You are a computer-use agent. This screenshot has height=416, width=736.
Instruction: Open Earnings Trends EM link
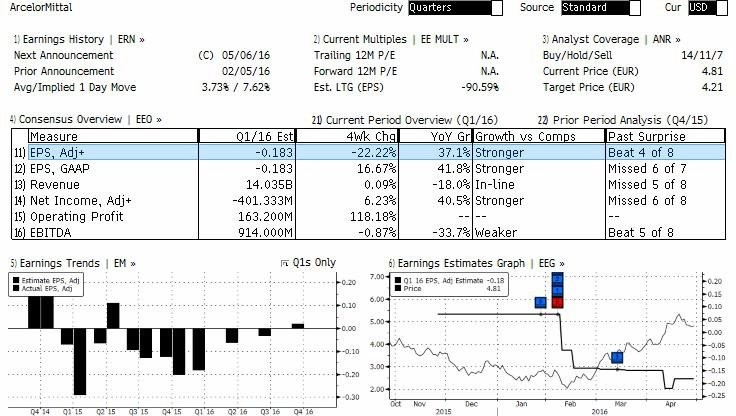pyautogui.click(x=73, y=263)
